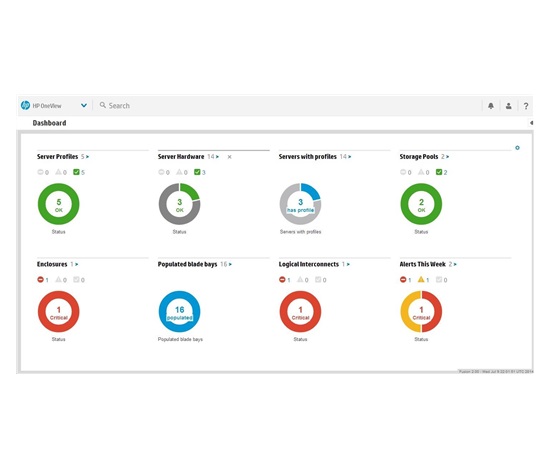Open the notifications bell icon
The height and width of the screenshot is (468, 550).
tap(491, 106)
